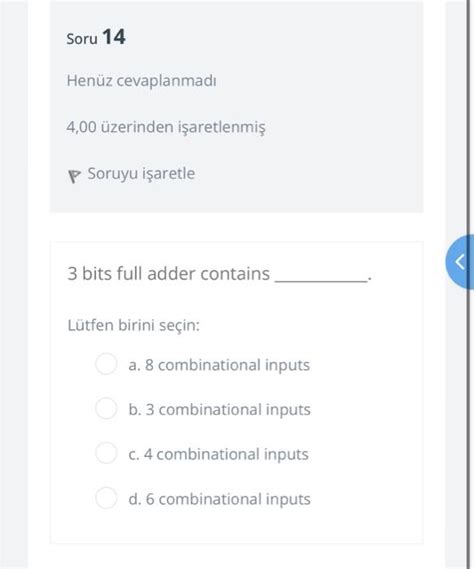Click the '4,00 üzerinden işaretlenmiş' grade text
Viewport: 474px width, 569px height.
166,127
